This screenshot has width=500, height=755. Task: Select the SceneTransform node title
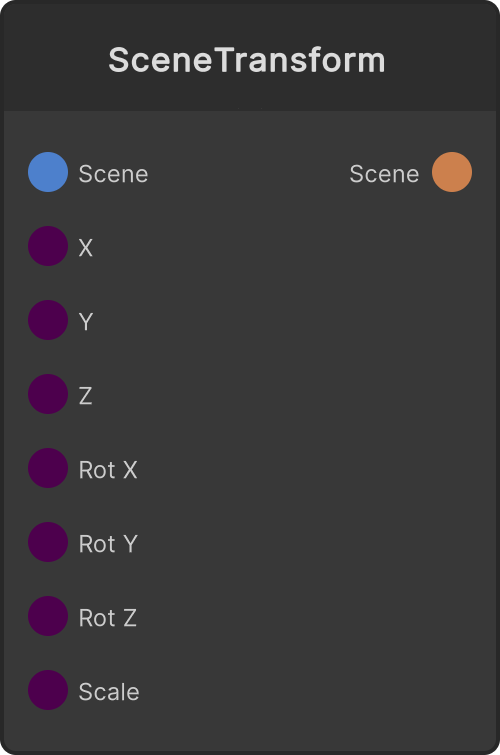point(247,60)
